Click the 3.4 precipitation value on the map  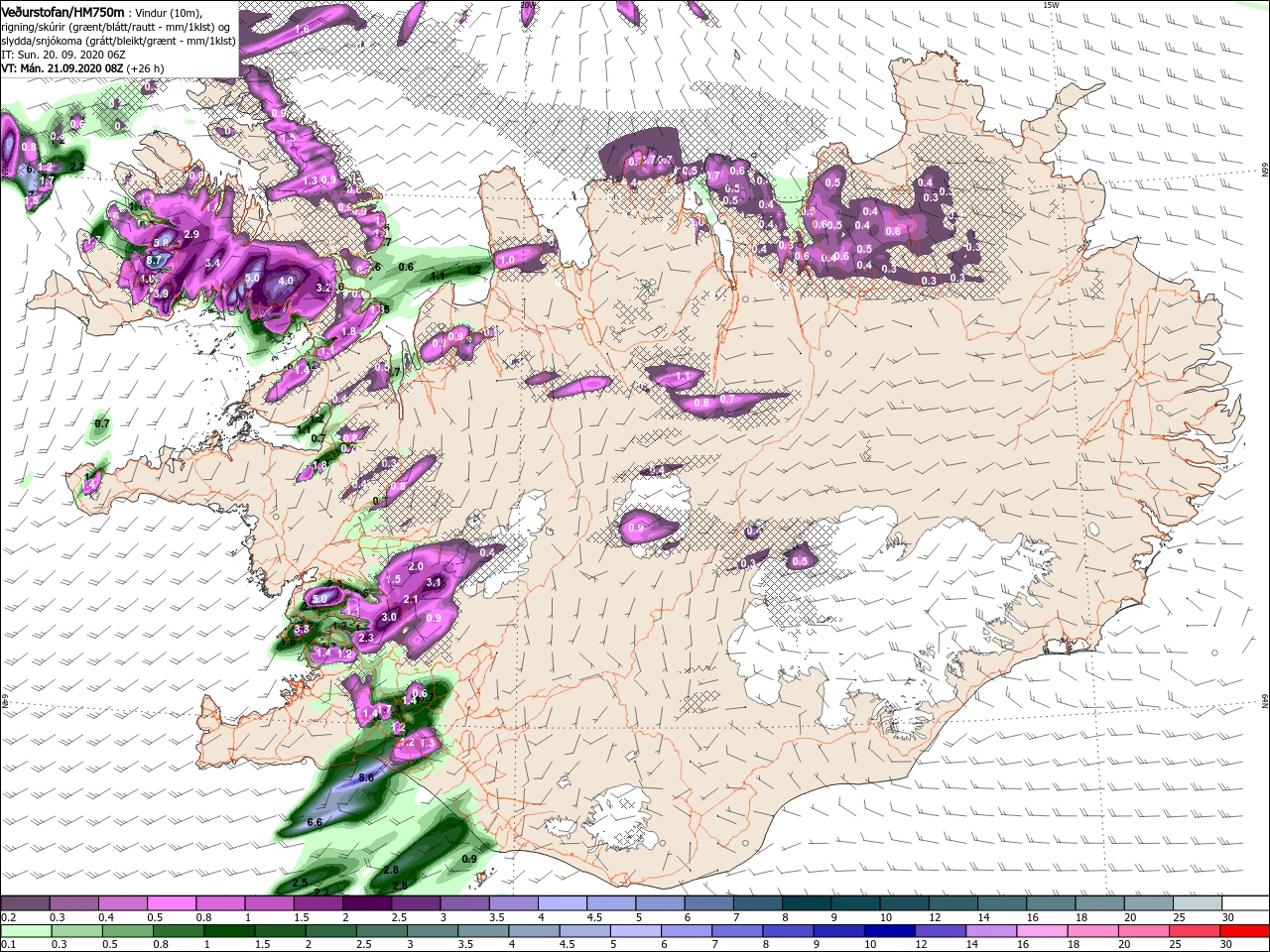coord(212,264)
